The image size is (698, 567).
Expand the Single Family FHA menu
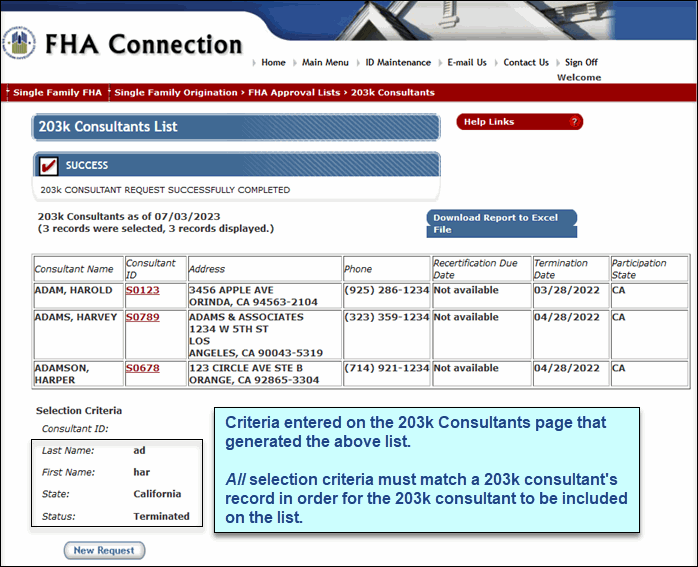tap(57, 93)
